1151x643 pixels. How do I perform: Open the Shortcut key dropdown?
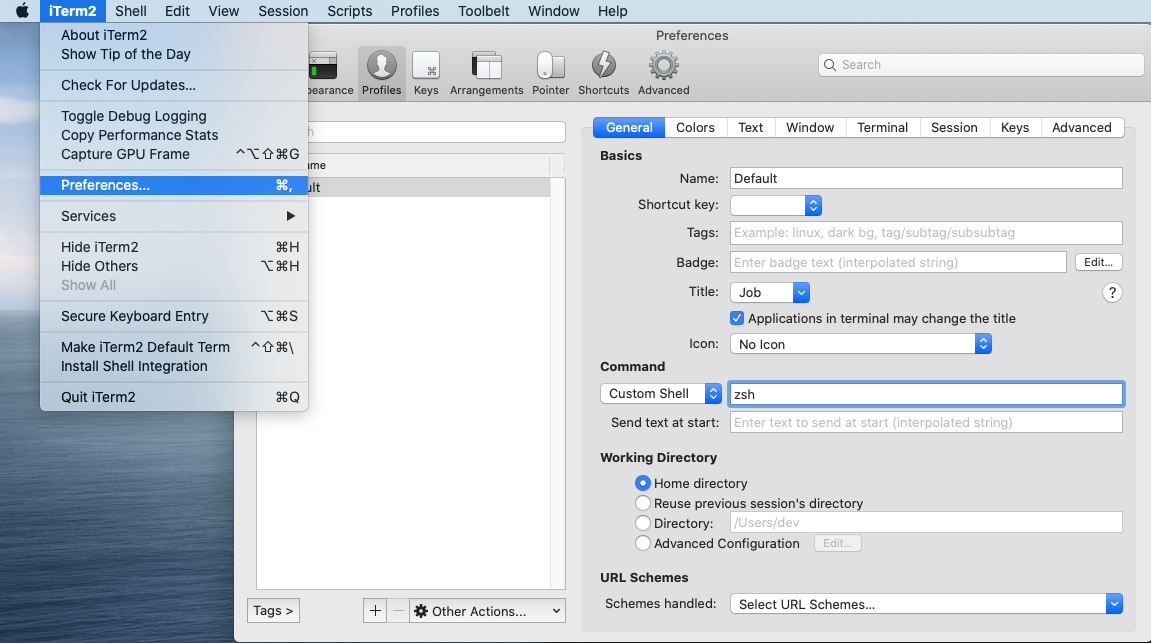(776, 206)
